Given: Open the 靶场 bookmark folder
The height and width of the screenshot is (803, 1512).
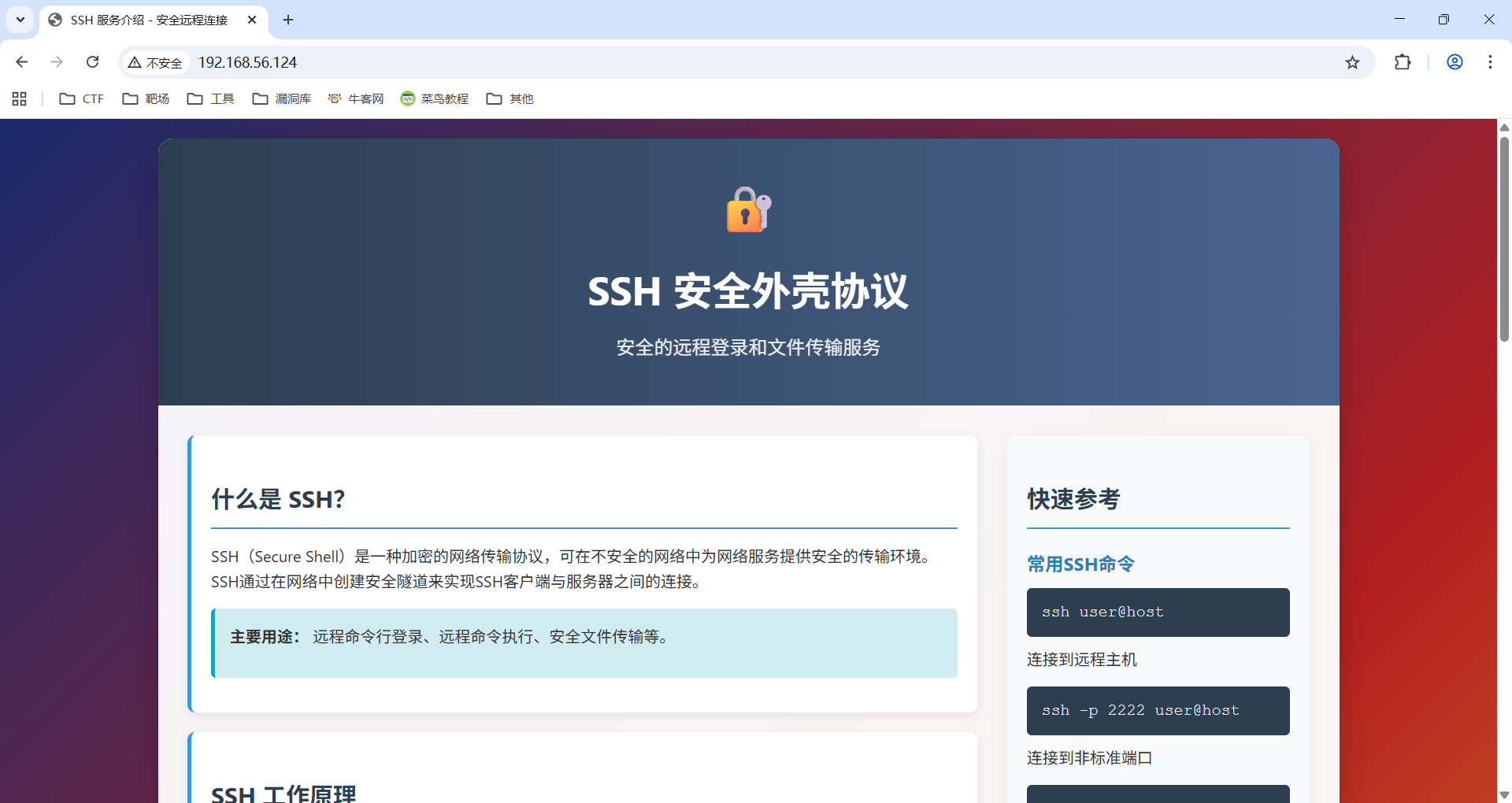Looking at the screenshot, I should coord(146,98).
